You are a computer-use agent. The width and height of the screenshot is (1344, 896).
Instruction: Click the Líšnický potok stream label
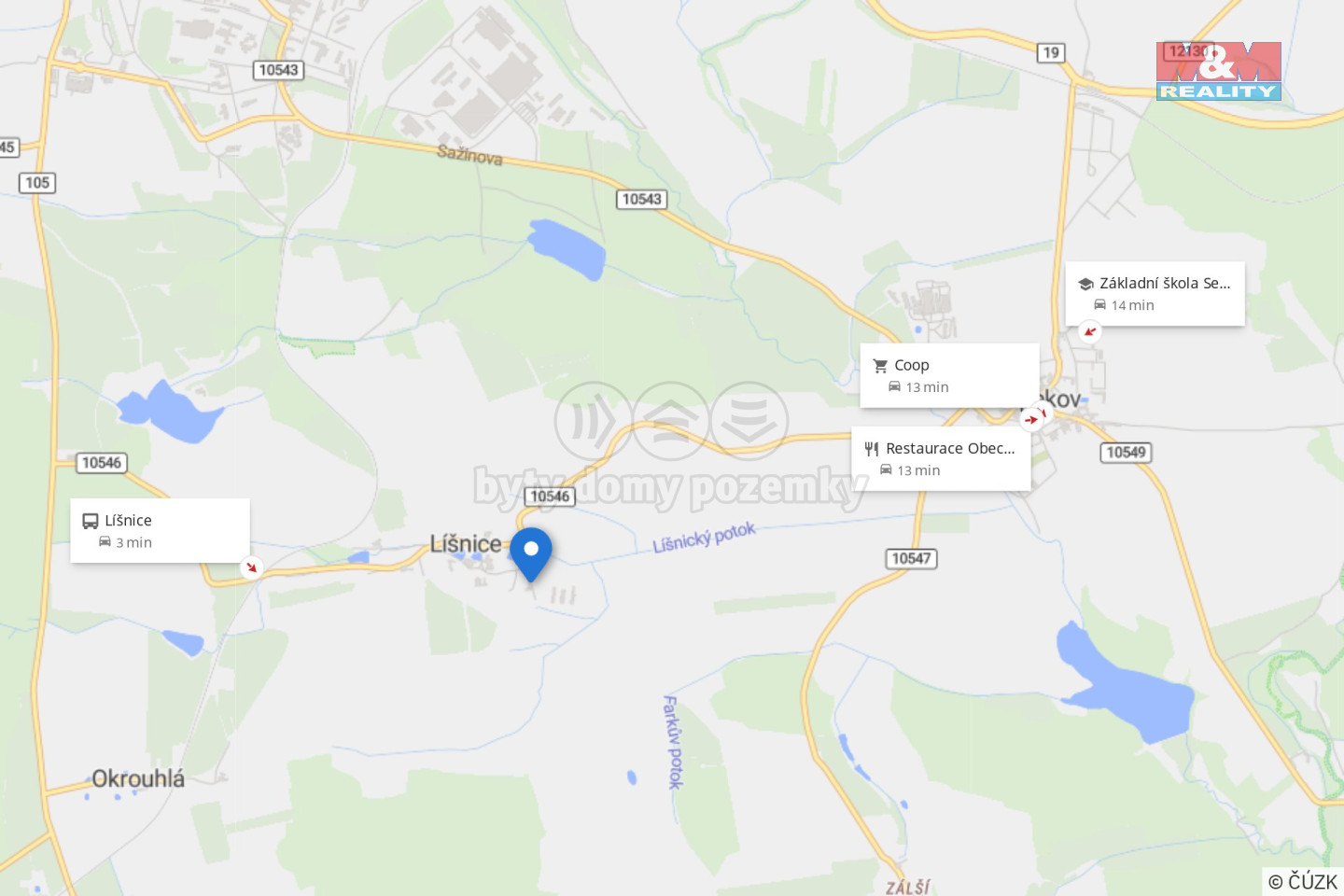704,538
